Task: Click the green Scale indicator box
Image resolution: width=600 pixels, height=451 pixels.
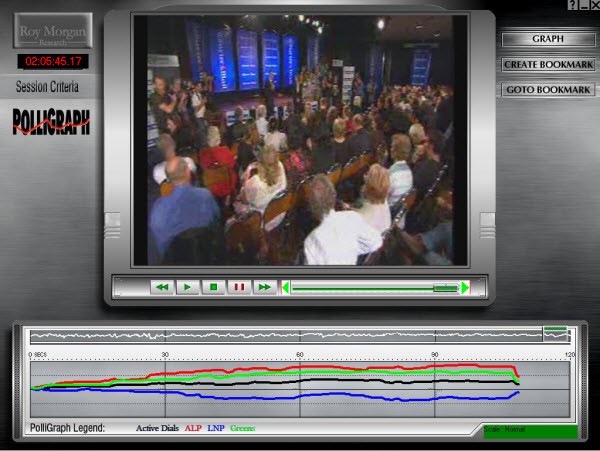Action: 529,431
